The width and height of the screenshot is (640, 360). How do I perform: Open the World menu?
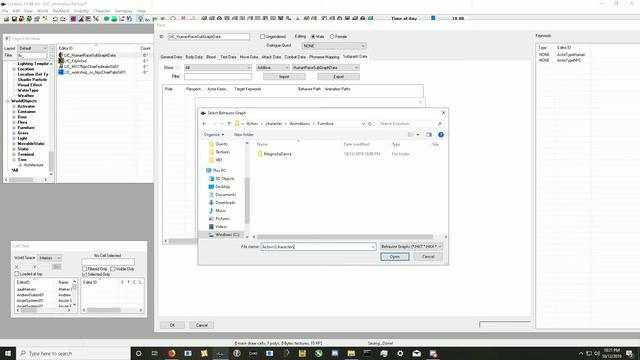coord(42,11)
